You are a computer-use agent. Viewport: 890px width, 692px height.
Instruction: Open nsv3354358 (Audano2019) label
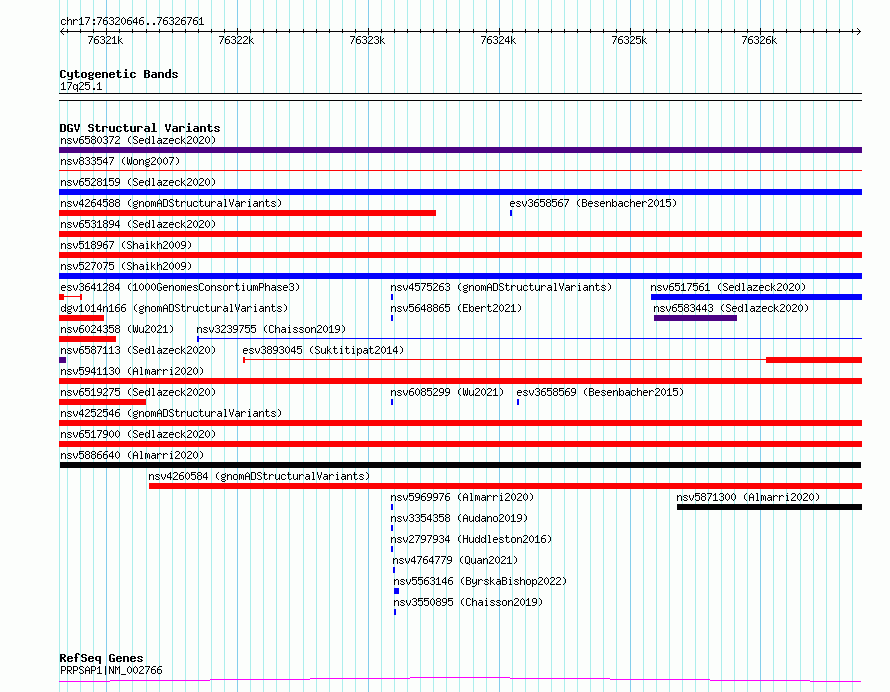coord(459,518)
